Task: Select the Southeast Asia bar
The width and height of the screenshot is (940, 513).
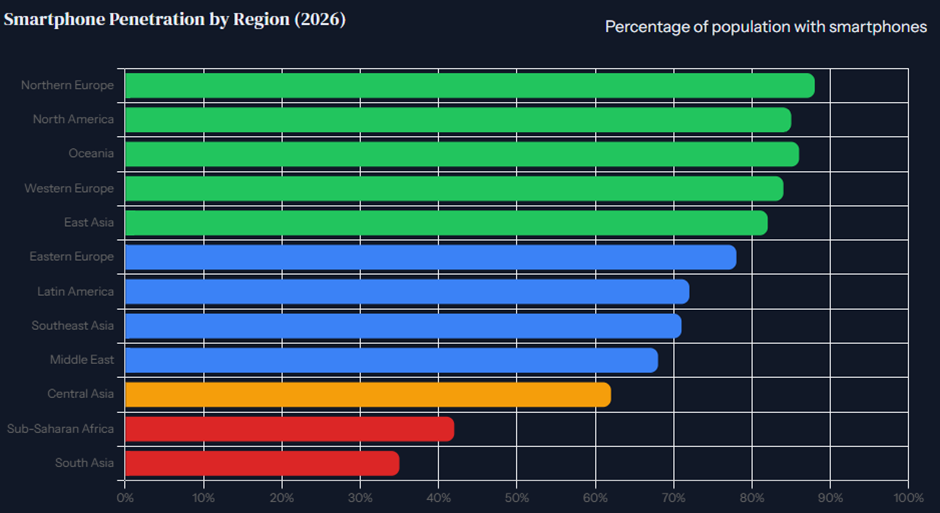Action: pos(403,326)
